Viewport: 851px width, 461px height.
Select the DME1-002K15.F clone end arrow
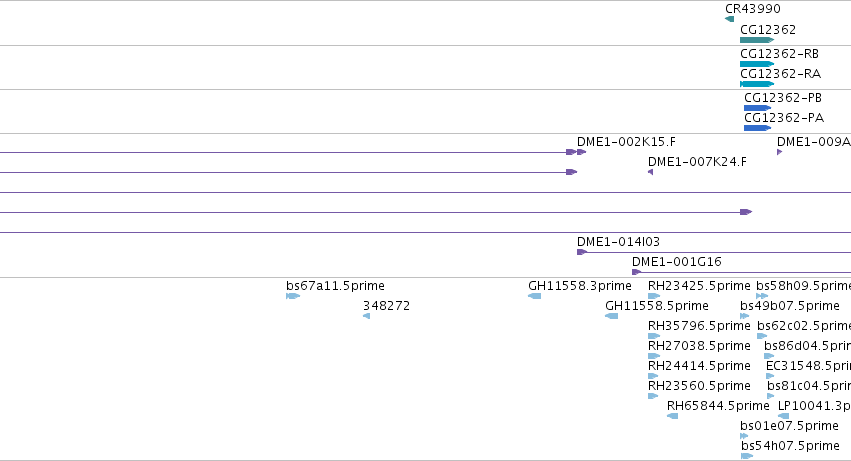tap(581, 152)
